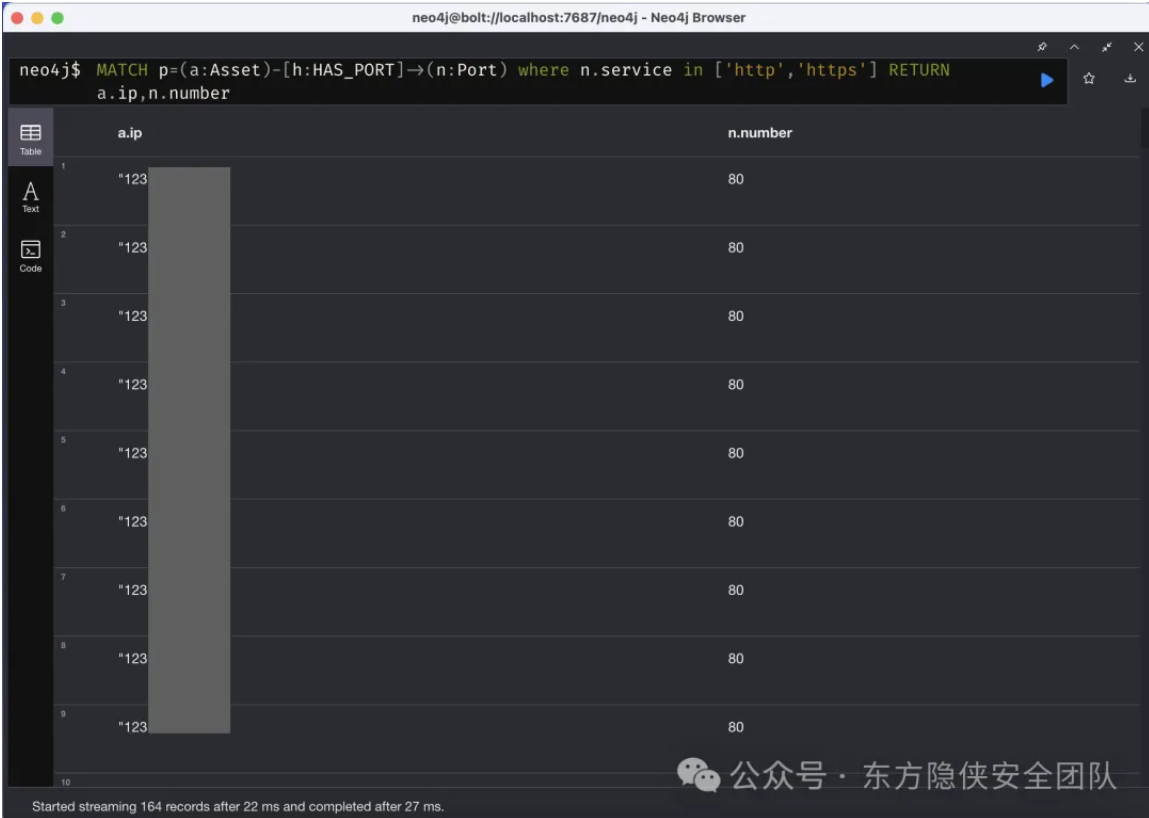Close the window with red button

18,18
